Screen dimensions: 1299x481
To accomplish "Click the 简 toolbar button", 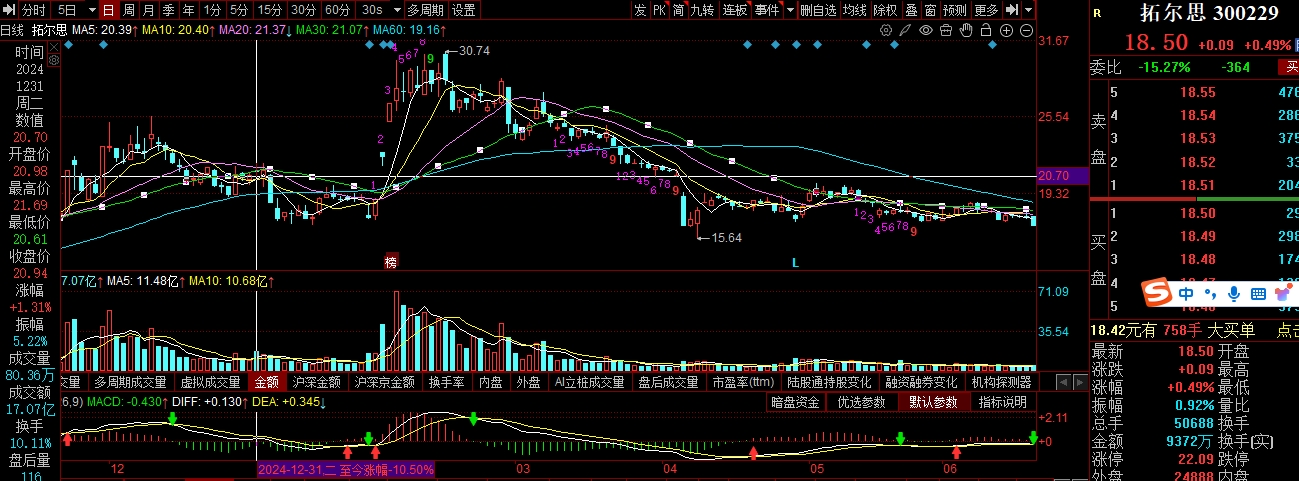I will 678,10.
